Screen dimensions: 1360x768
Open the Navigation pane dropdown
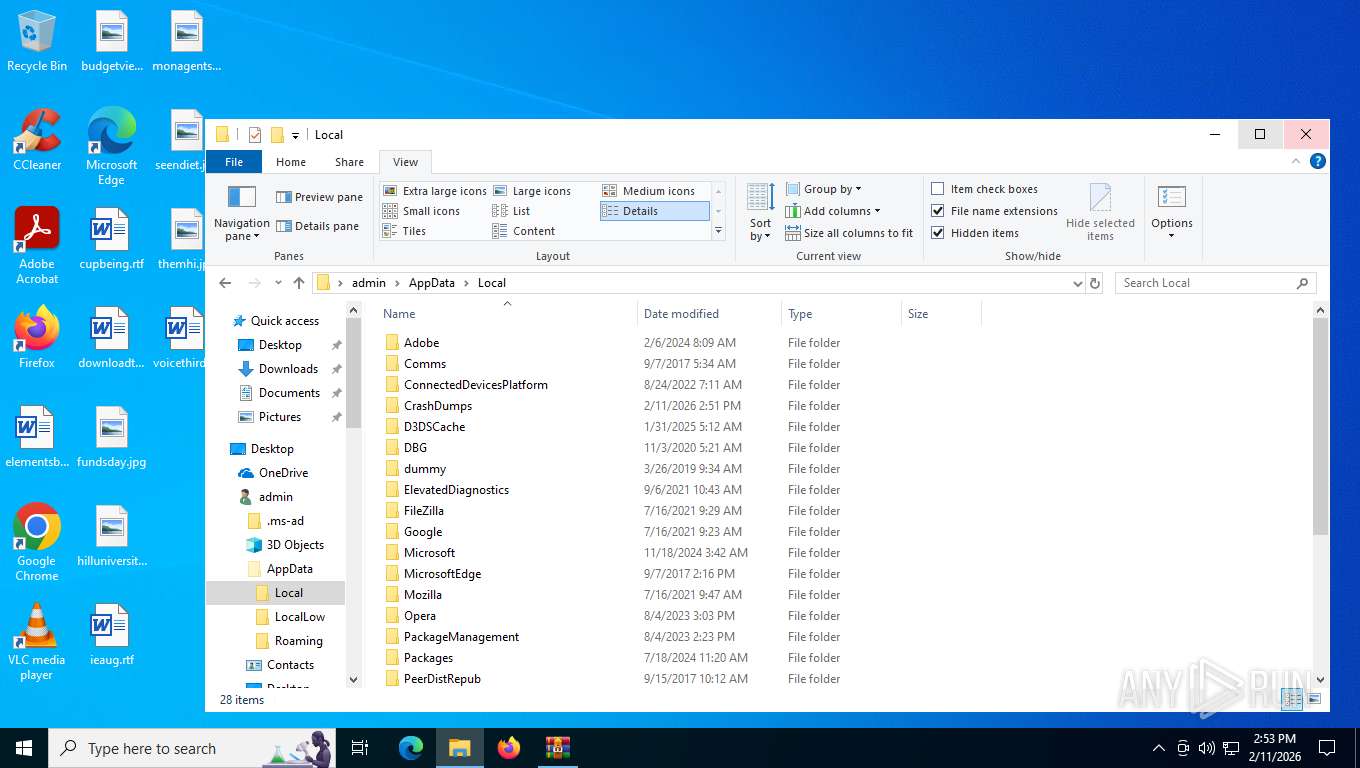241,213
